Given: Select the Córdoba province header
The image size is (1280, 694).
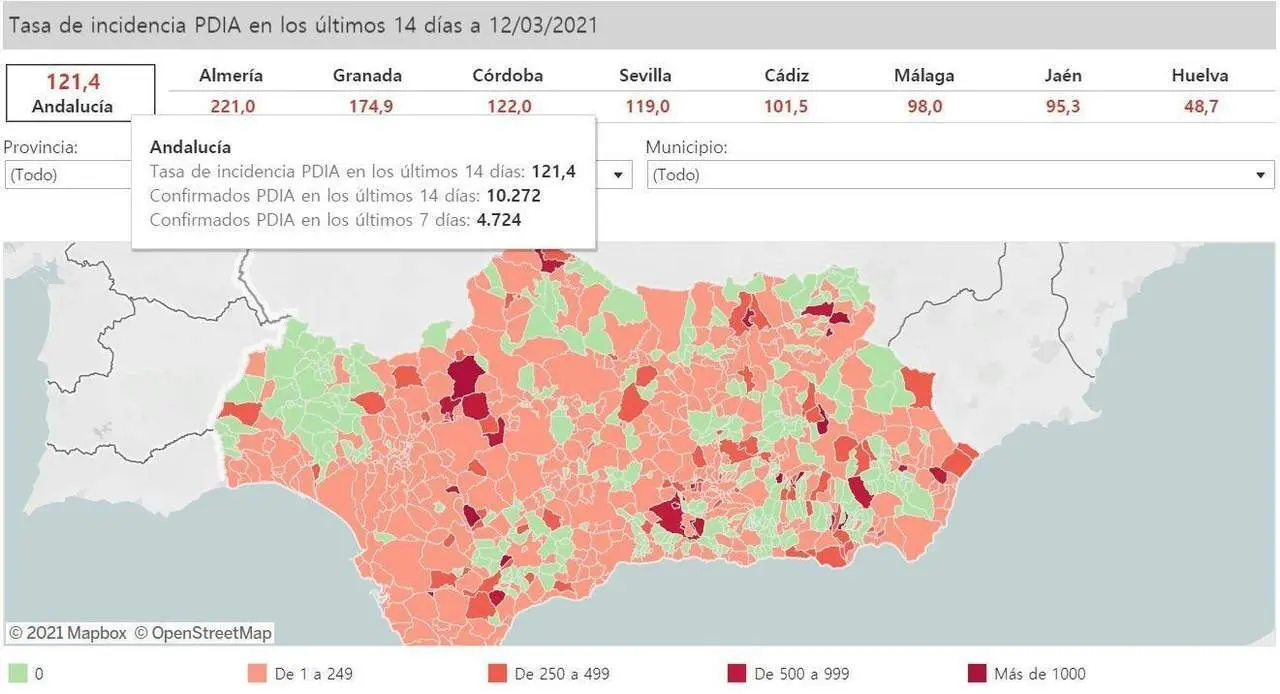Looking at the screenshot, I should (508, 76).
